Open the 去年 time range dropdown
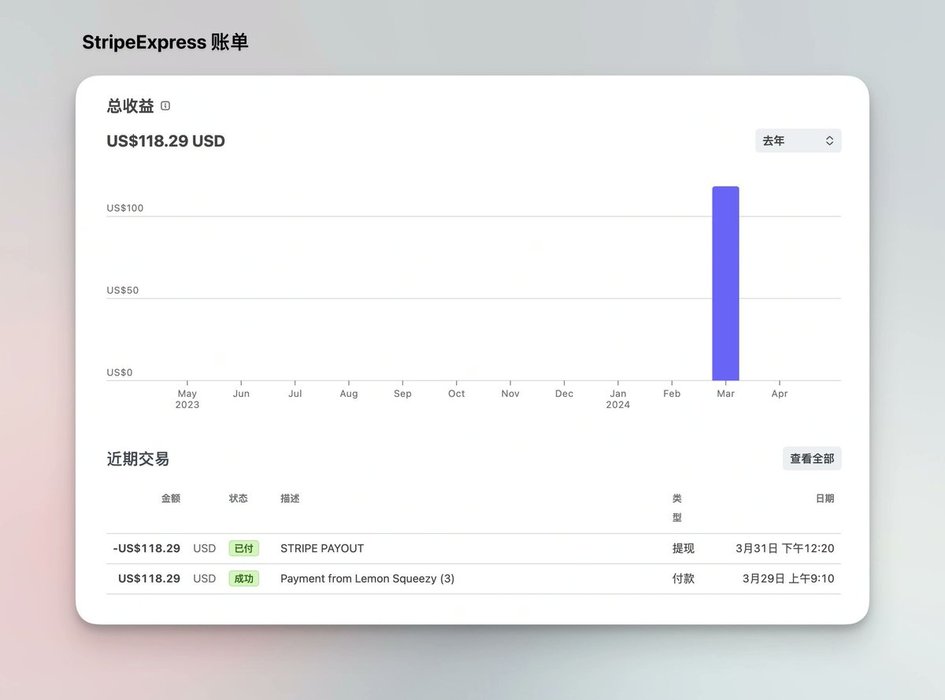 point(797,141)
